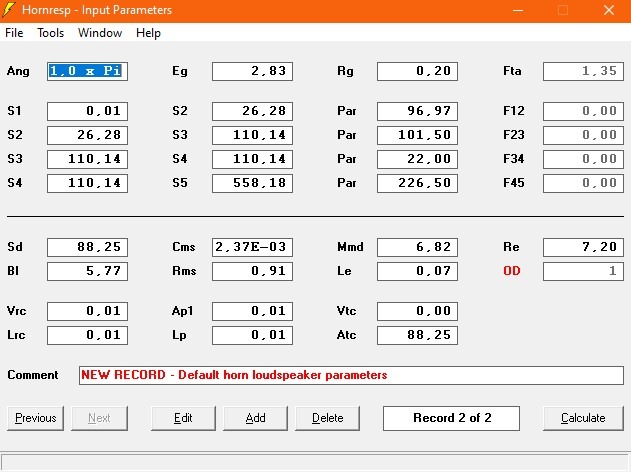The height and width of the screenshot is (472, 631).
Task: Click the Lrc field
Action: [x=87, y=335]
